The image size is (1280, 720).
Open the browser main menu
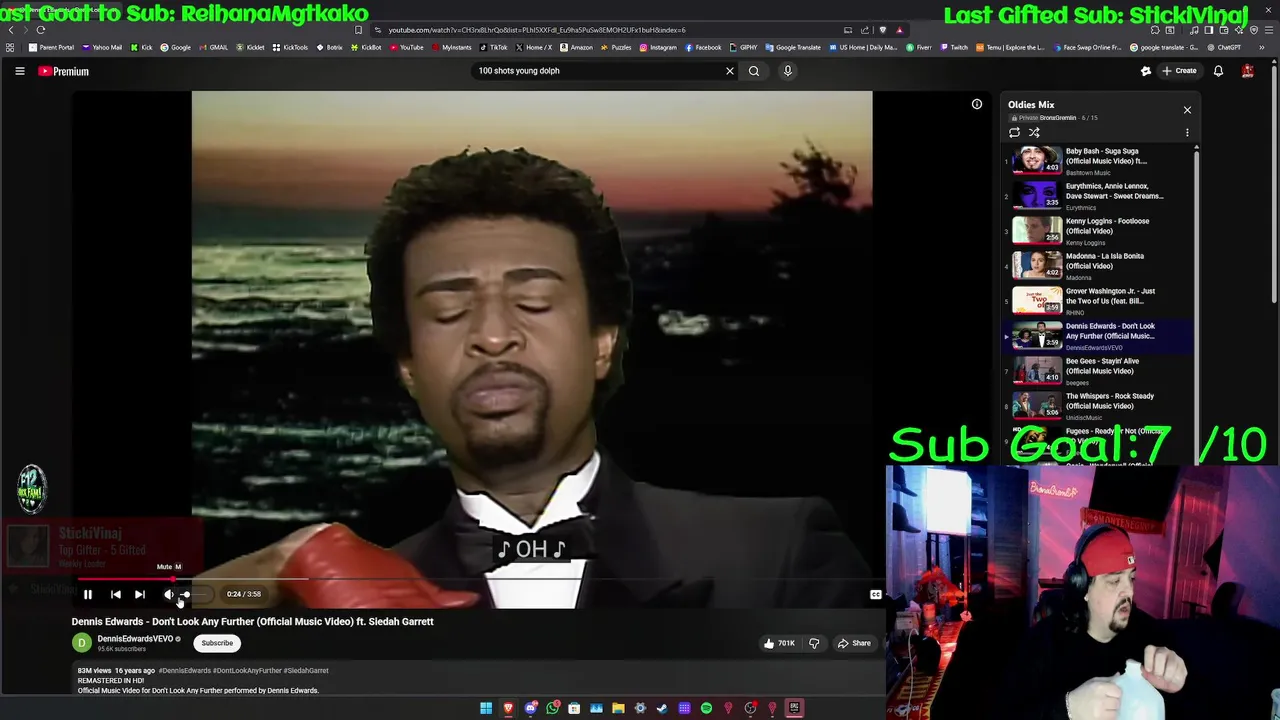coord(1269,30)
